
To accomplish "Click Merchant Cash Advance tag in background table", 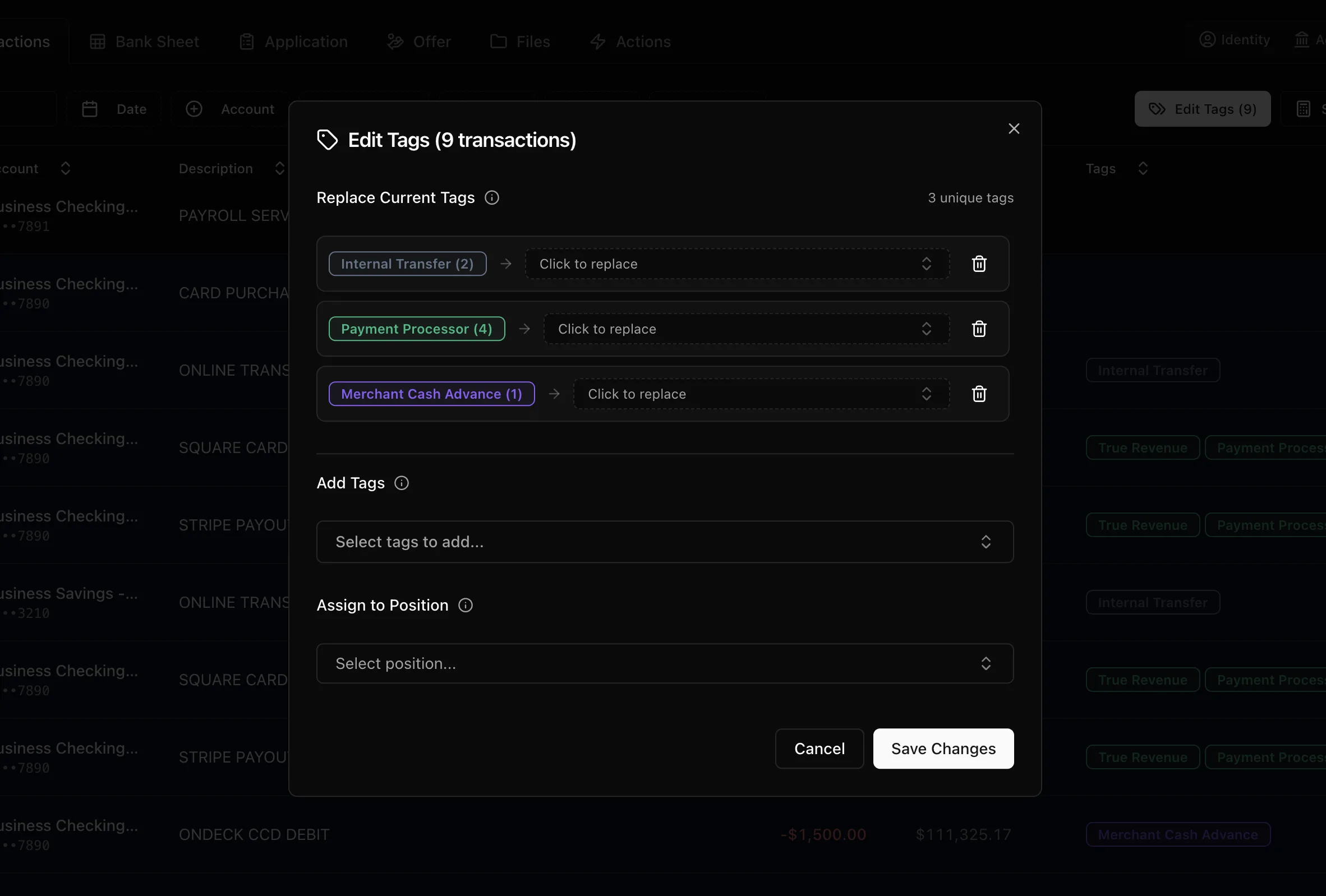I will click(x=1178, y=834).
